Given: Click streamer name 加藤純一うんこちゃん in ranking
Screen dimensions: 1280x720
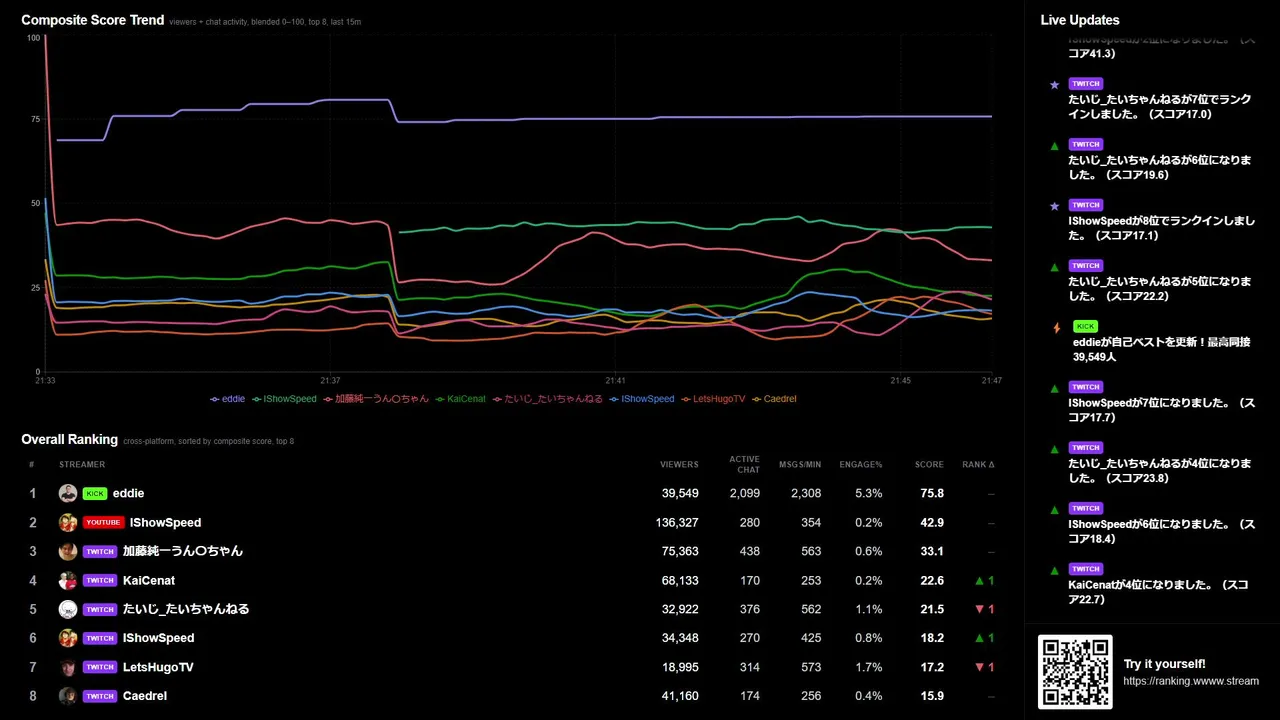Looking at the screenshot, I should pos(183,551).
